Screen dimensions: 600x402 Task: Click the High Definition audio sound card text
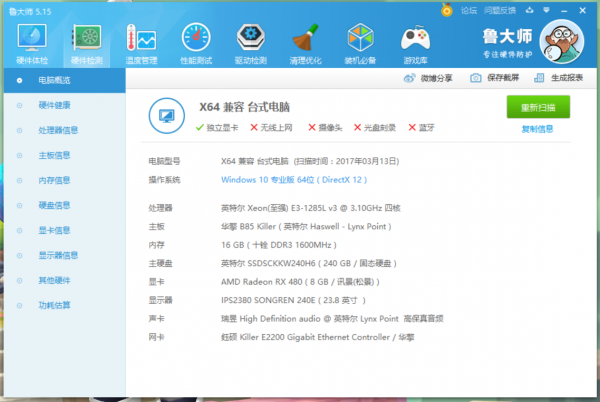(332, 319)
